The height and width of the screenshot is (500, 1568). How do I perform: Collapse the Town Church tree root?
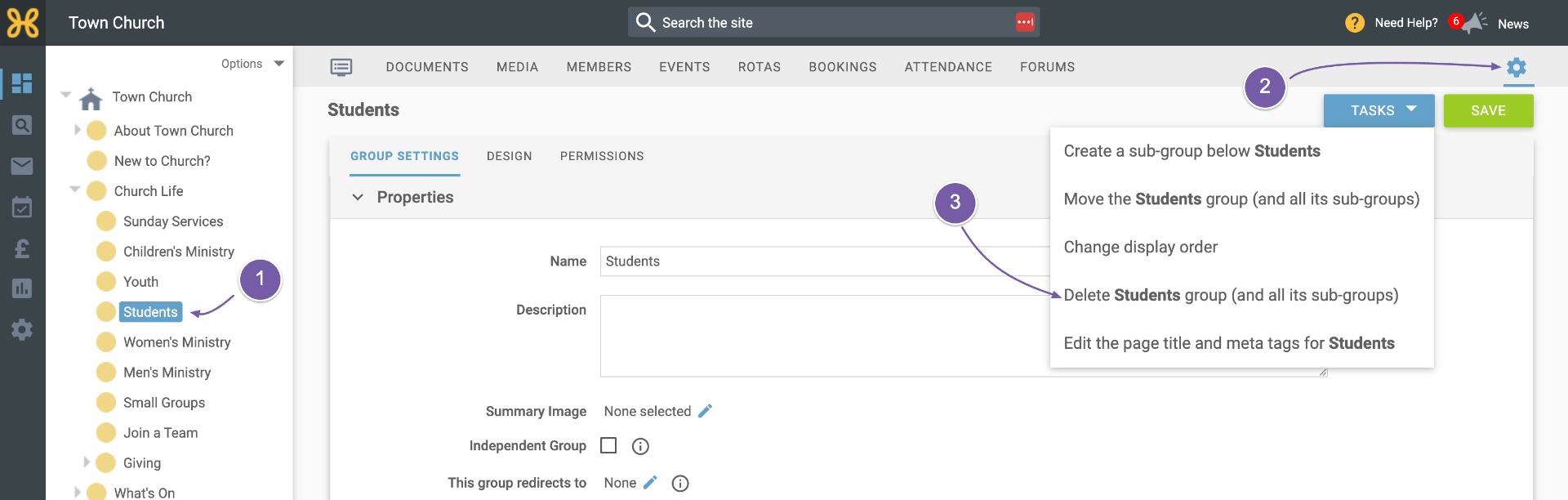click(x=66, y=95)
